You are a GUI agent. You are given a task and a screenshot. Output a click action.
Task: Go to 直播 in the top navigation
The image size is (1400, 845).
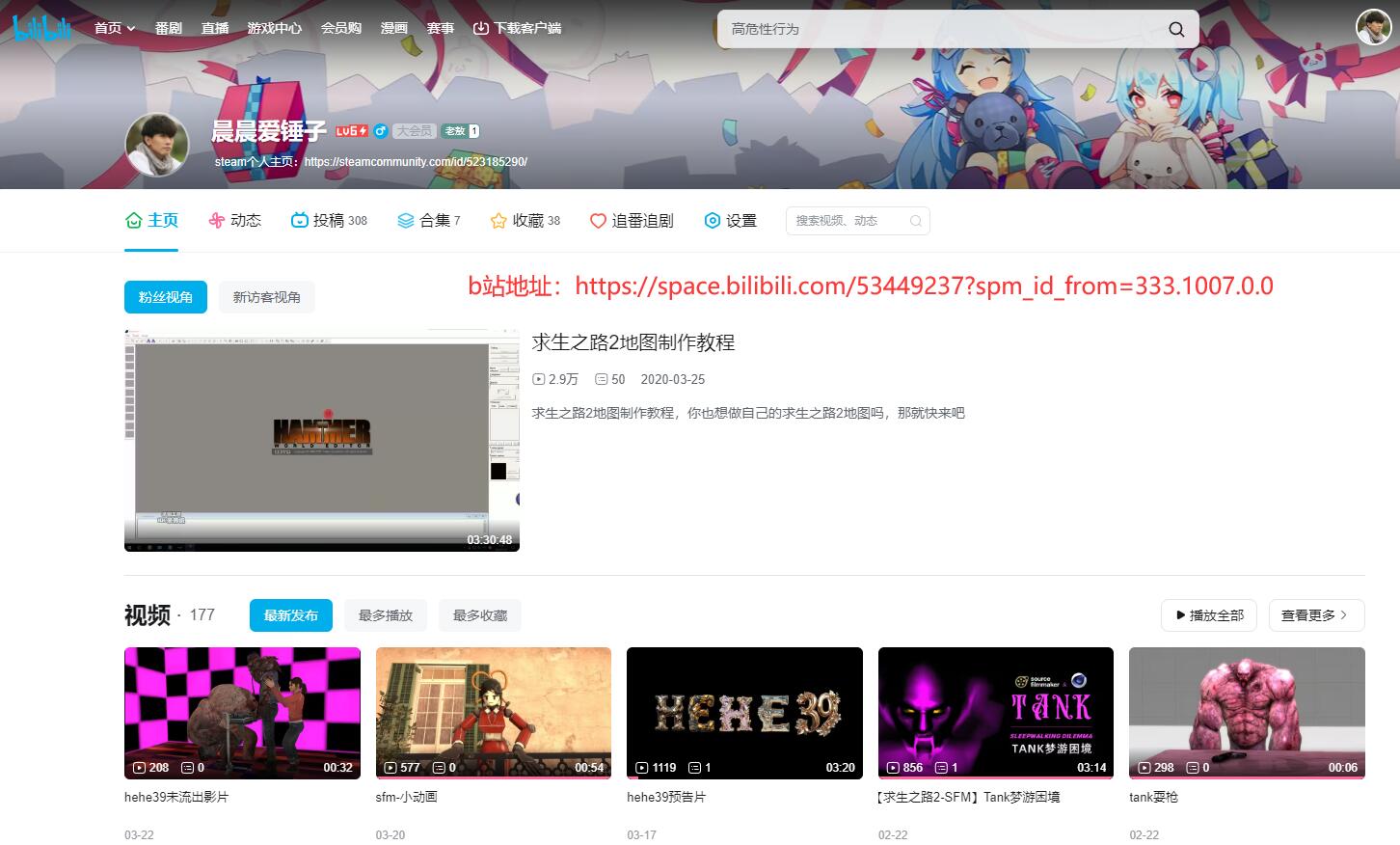(x=215, y=28)
